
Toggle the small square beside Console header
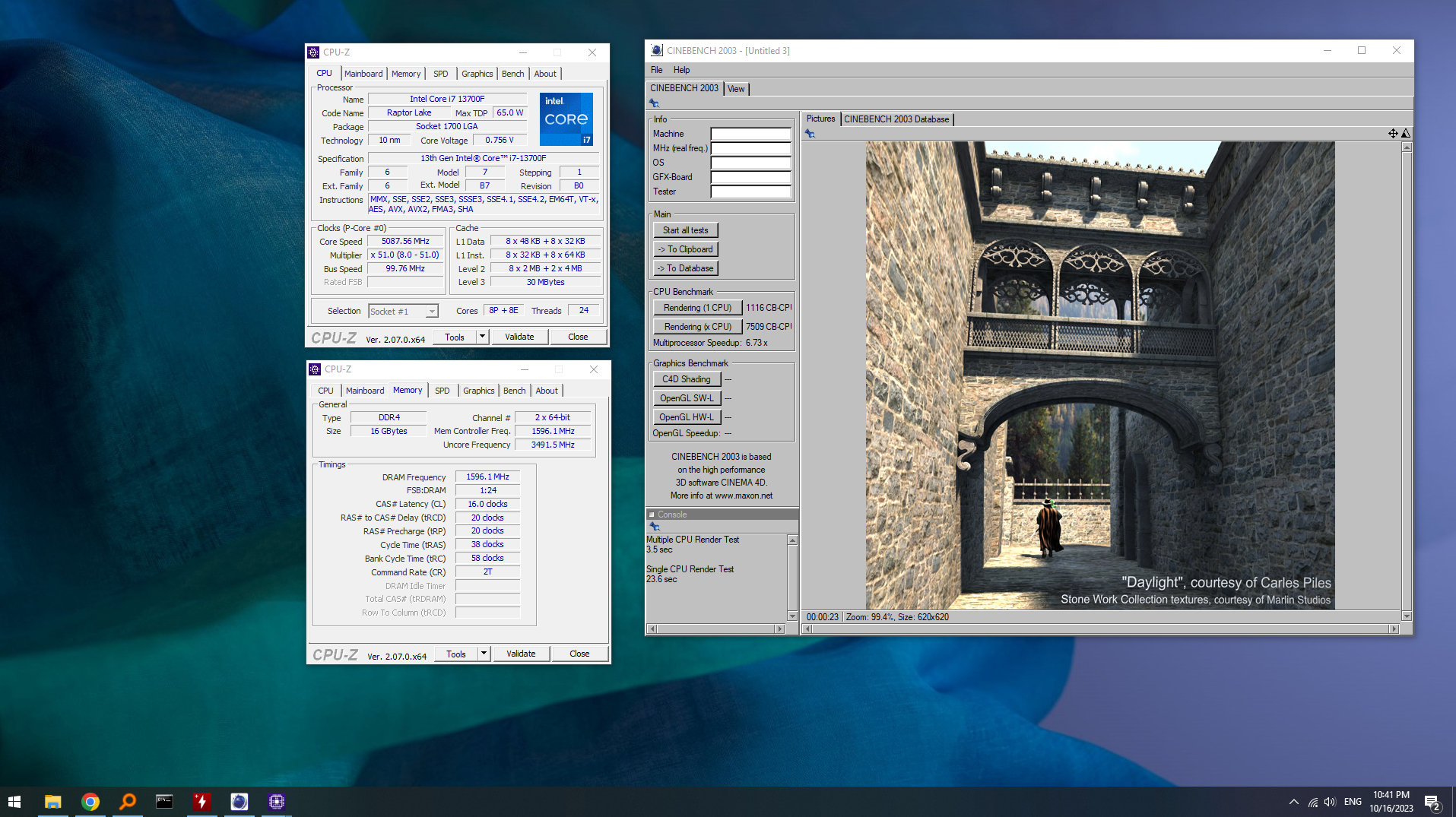(x=652, y=515)
